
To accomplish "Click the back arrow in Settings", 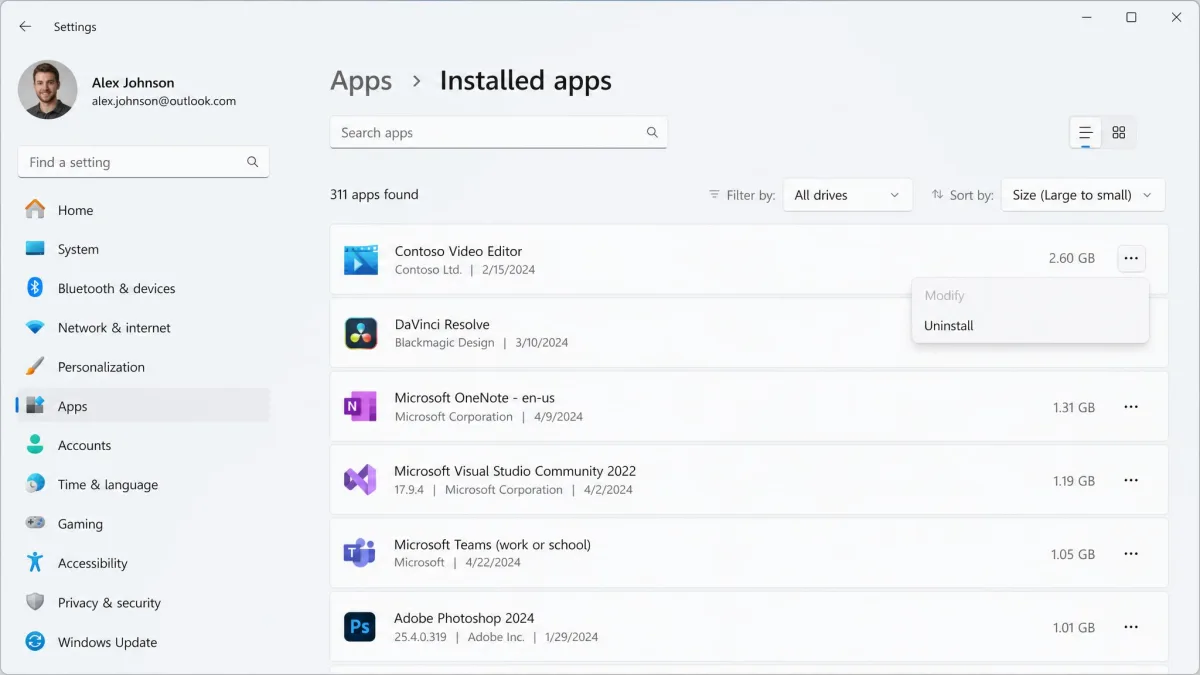I will 25,27.
